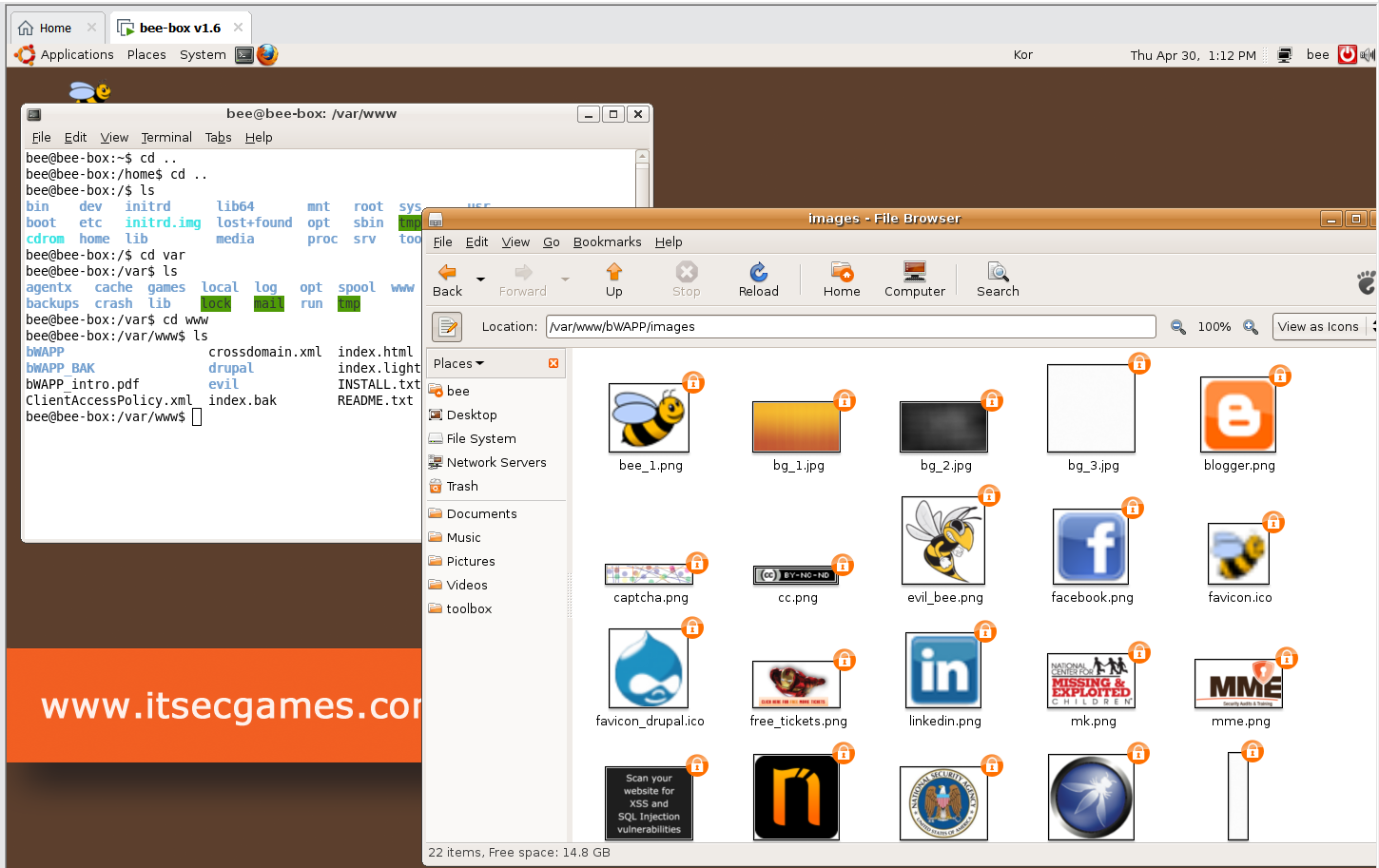This screenshot has width=1379, height=868.
Task: Select the evil_bee.png image
Action: [943, 541]
